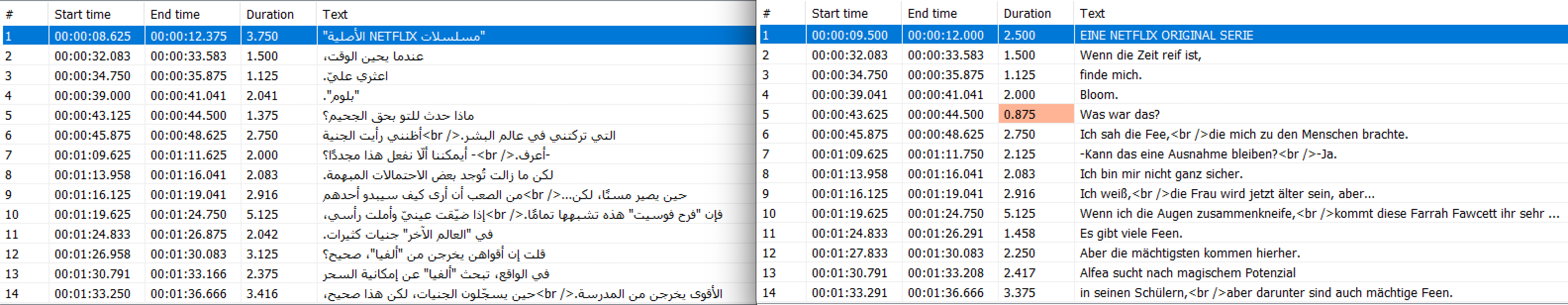
Task: Click the End time header in the German list
Action: point(932,13)
